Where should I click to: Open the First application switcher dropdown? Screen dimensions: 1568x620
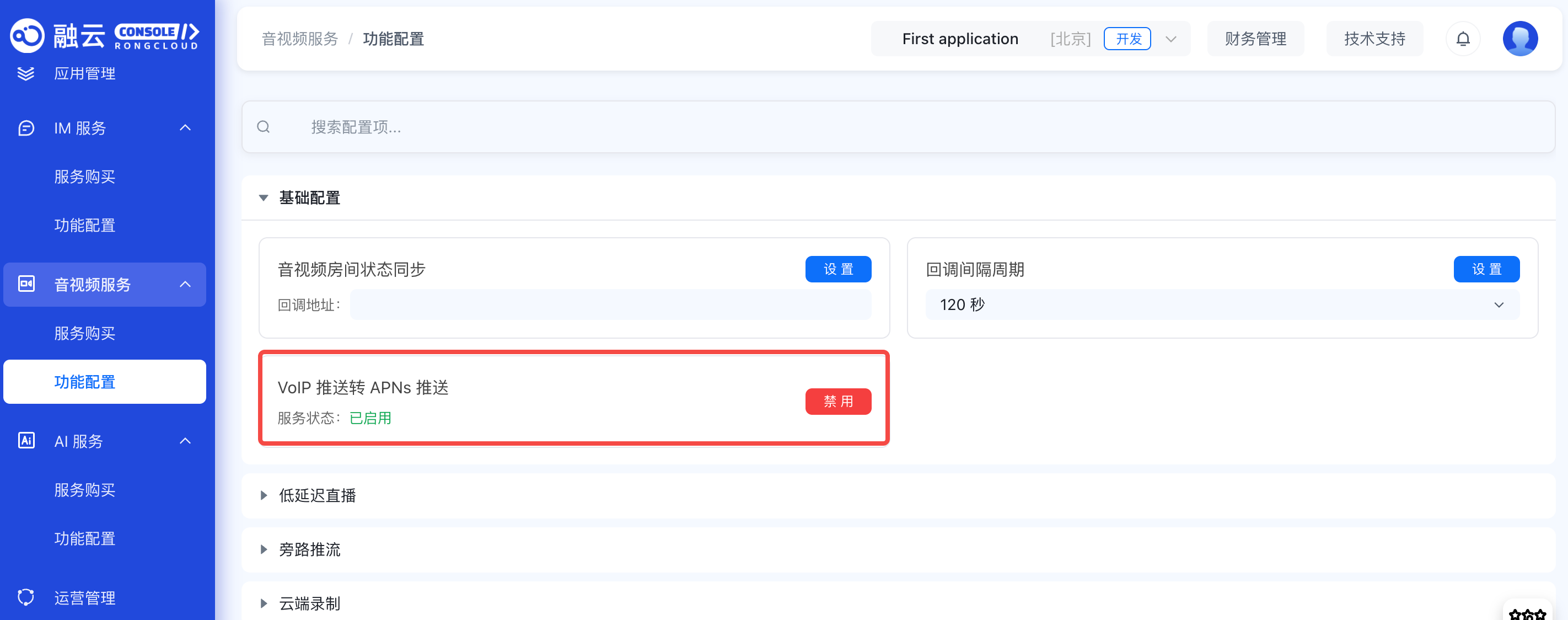coord(1170,39)
